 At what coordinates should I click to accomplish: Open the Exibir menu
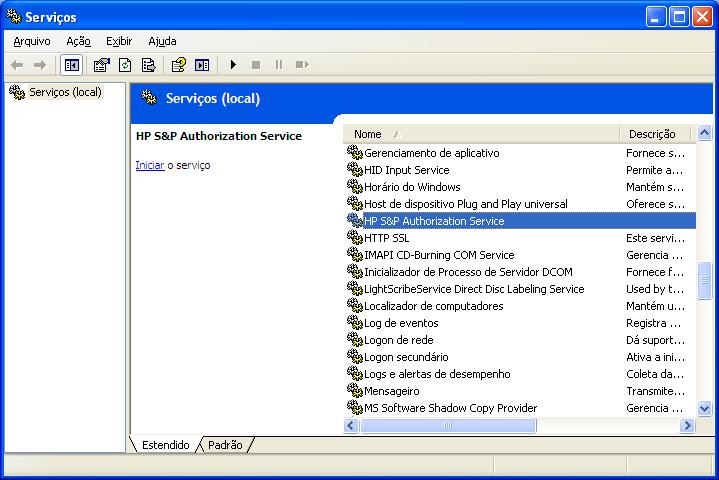119,41
